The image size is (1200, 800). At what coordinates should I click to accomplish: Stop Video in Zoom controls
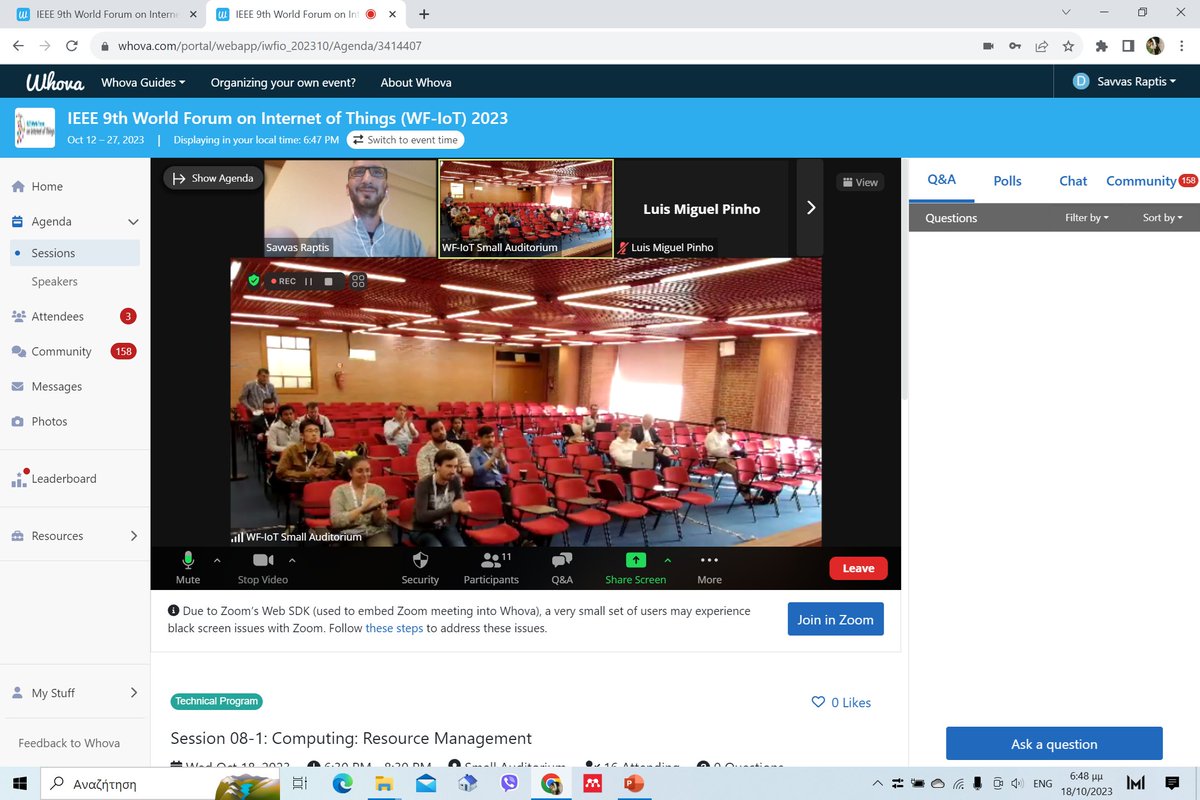tap(263, 567)
